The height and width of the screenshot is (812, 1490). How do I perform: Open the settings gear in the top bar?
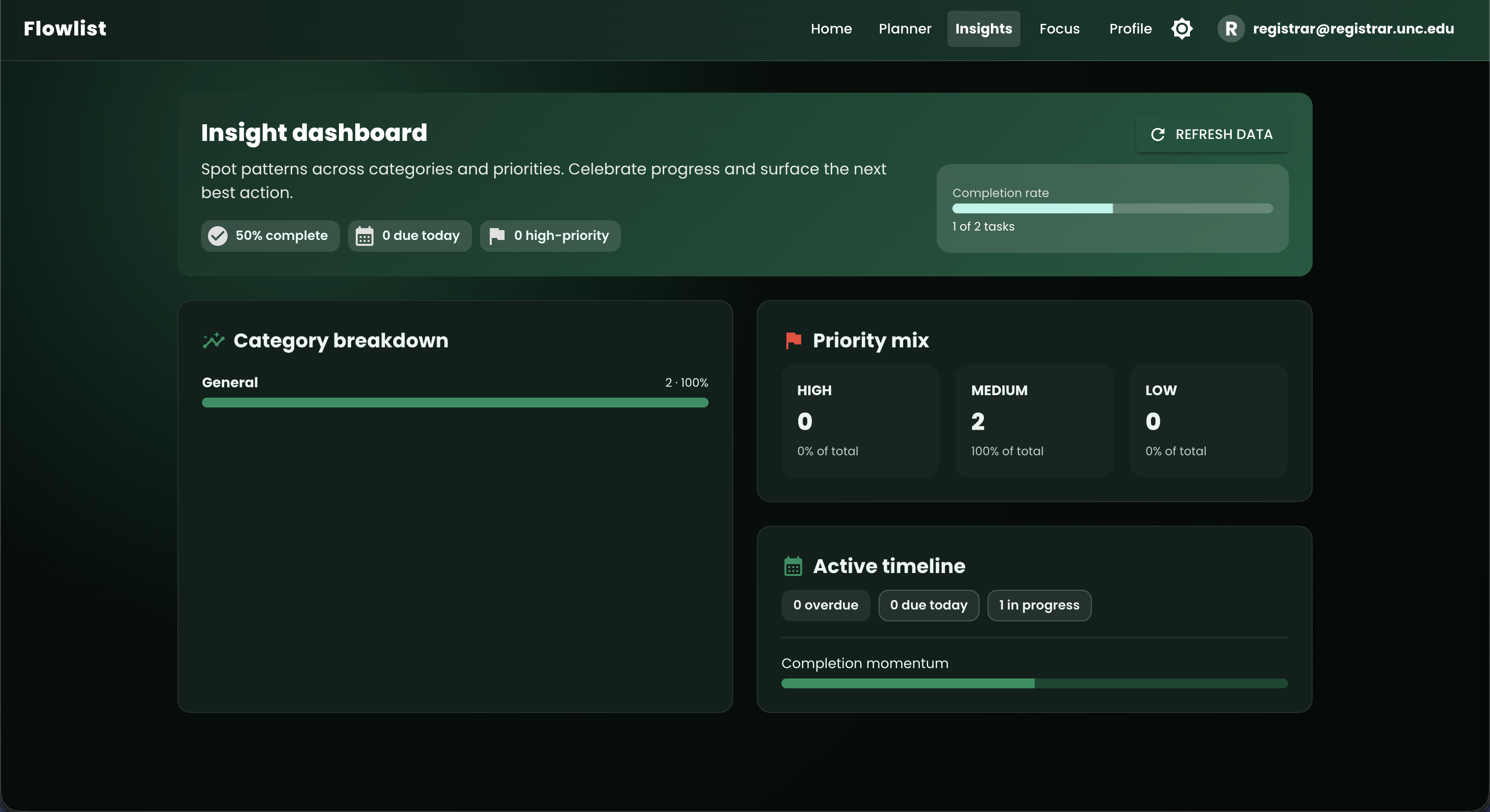[1182, 29]
